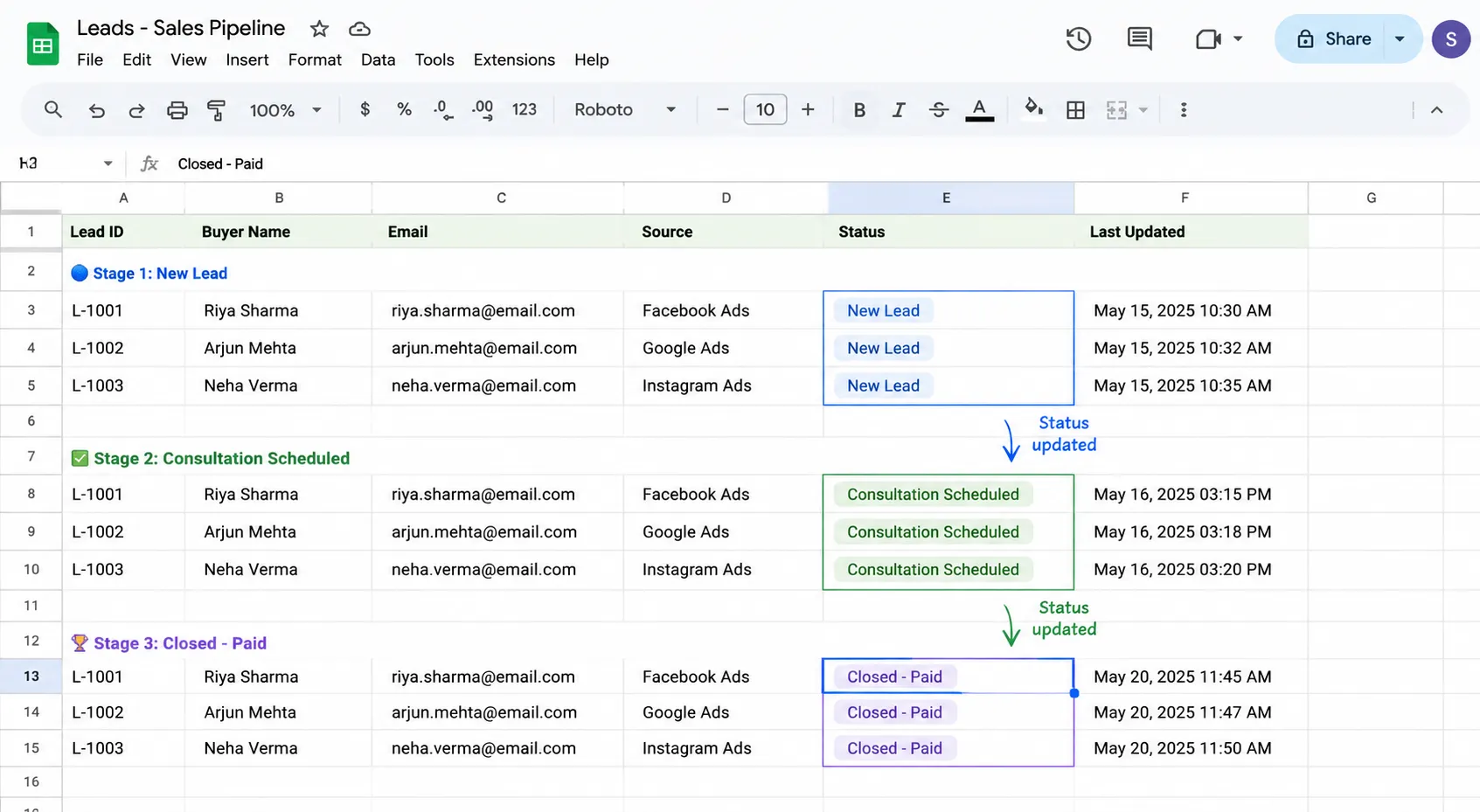Edit the font size field showing 10
This screenshot has width=1480, height=812.
[765, 109]
